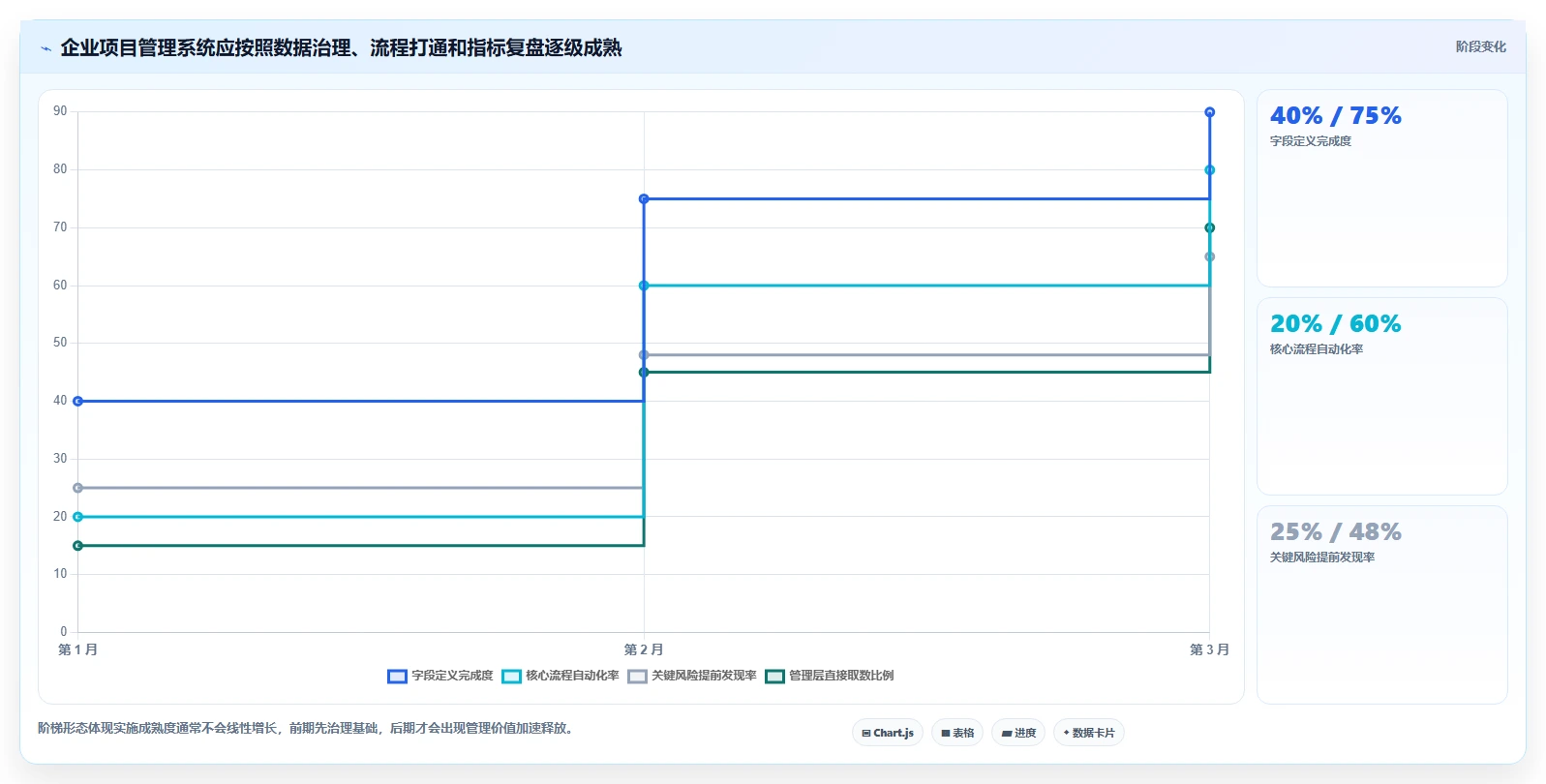Click the 字段定义完成度 card caption
The height and width of the screenshot is (784, 1546).
click(x=1311, y=141)
